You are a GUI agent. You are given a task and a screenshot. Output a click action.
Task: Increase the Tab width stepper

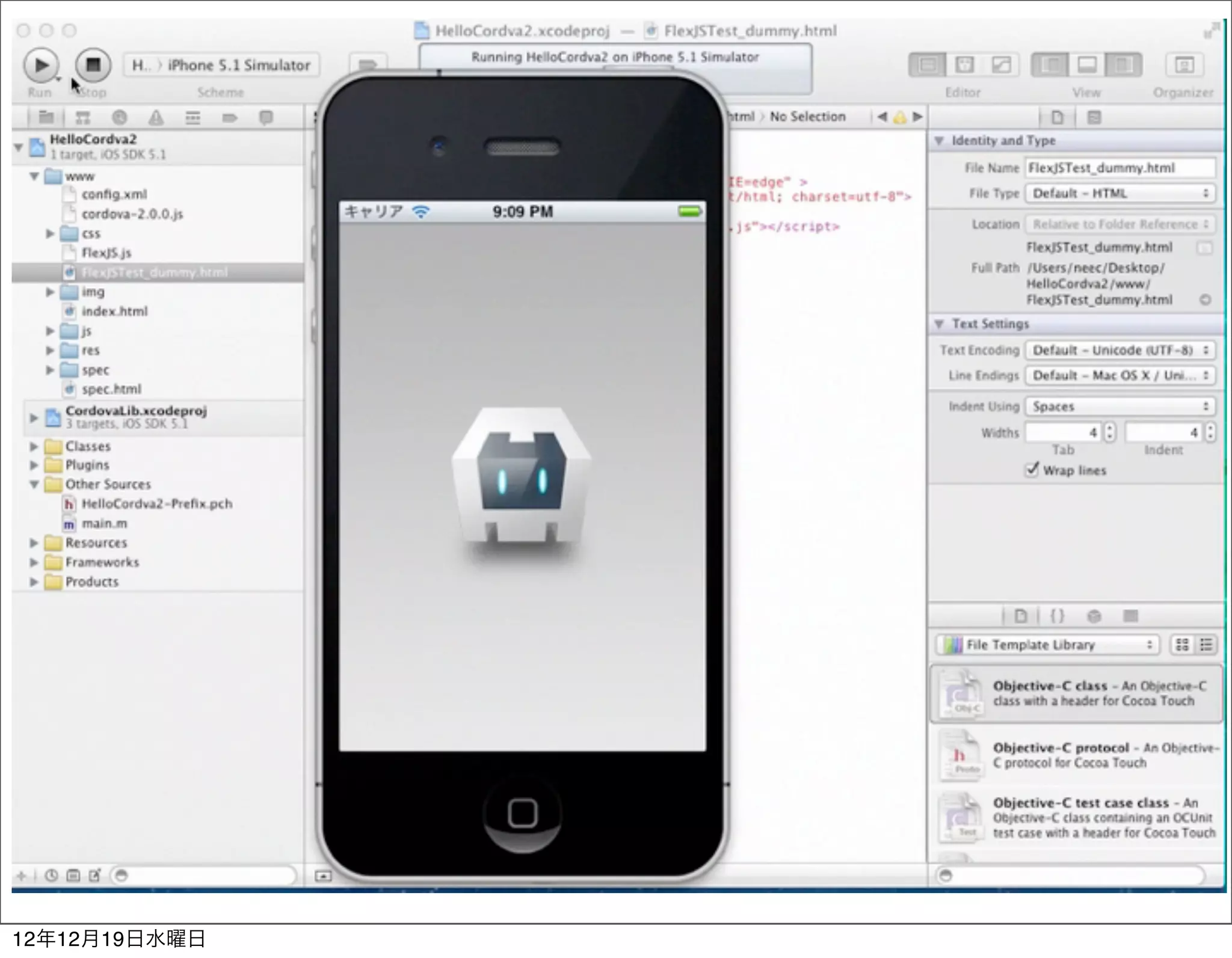(1110, 428)
